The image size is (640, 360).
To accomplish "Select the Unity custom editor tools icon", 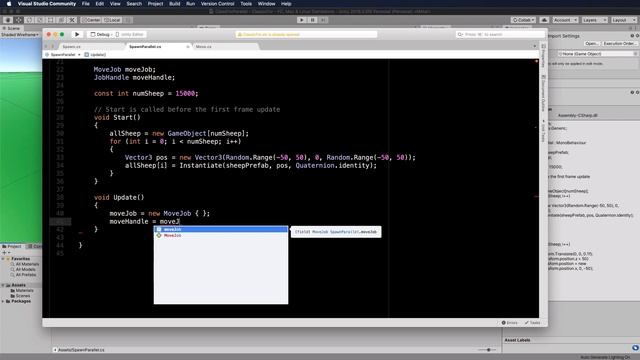I will (72, 20).
